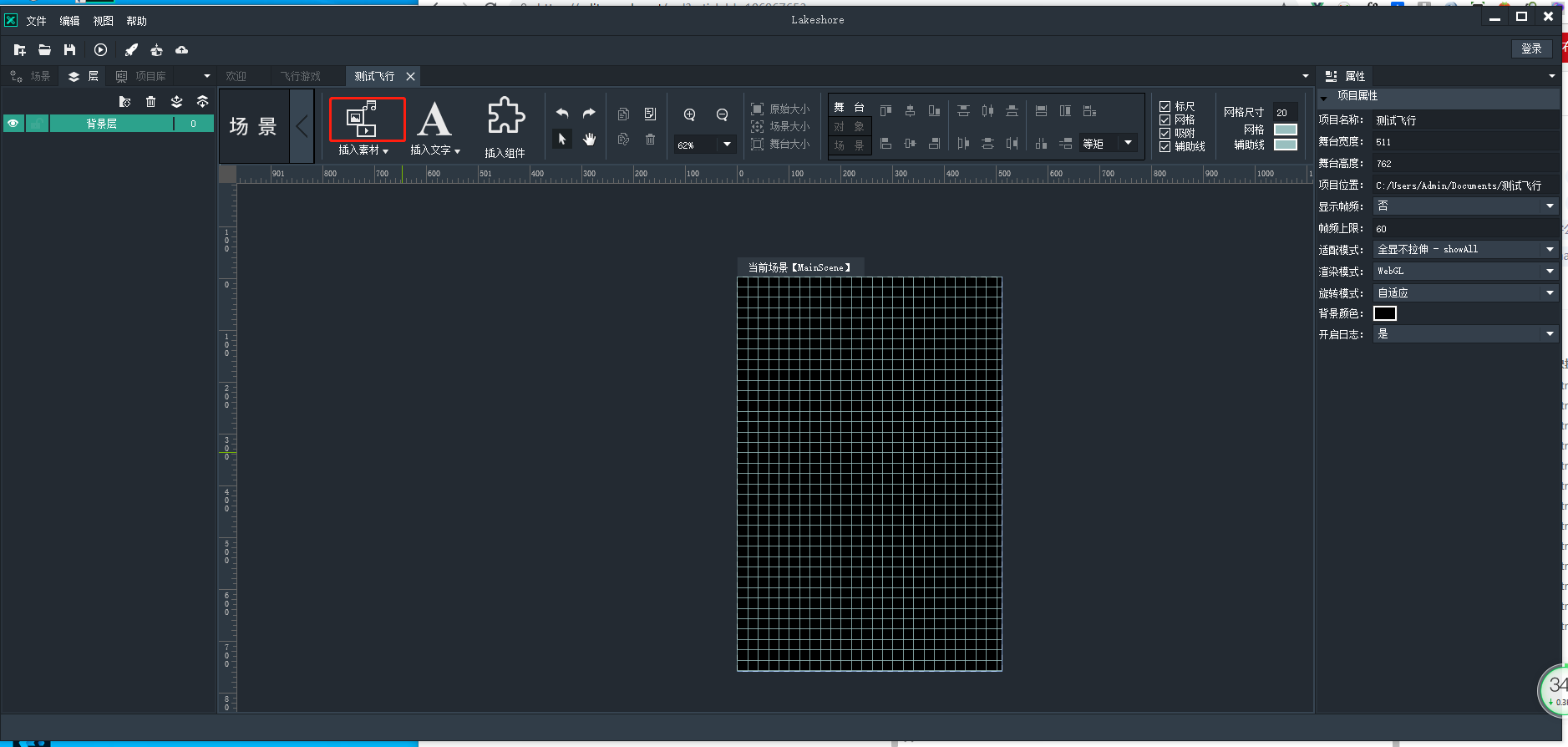Screen dimensions: 1568x747
Task: Click the new project icon
Action: tap(20, 50)
